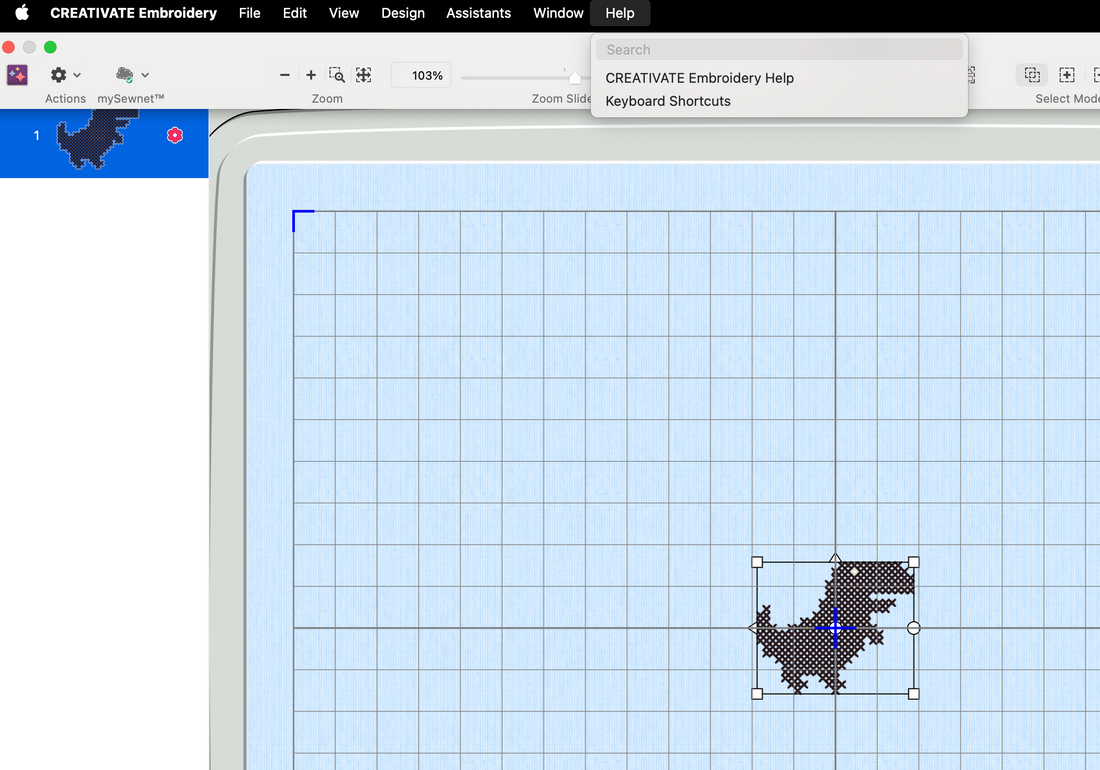This screenshot has height=770, width=1100.
Task: Click the red close window button
Action: [8, 47]
